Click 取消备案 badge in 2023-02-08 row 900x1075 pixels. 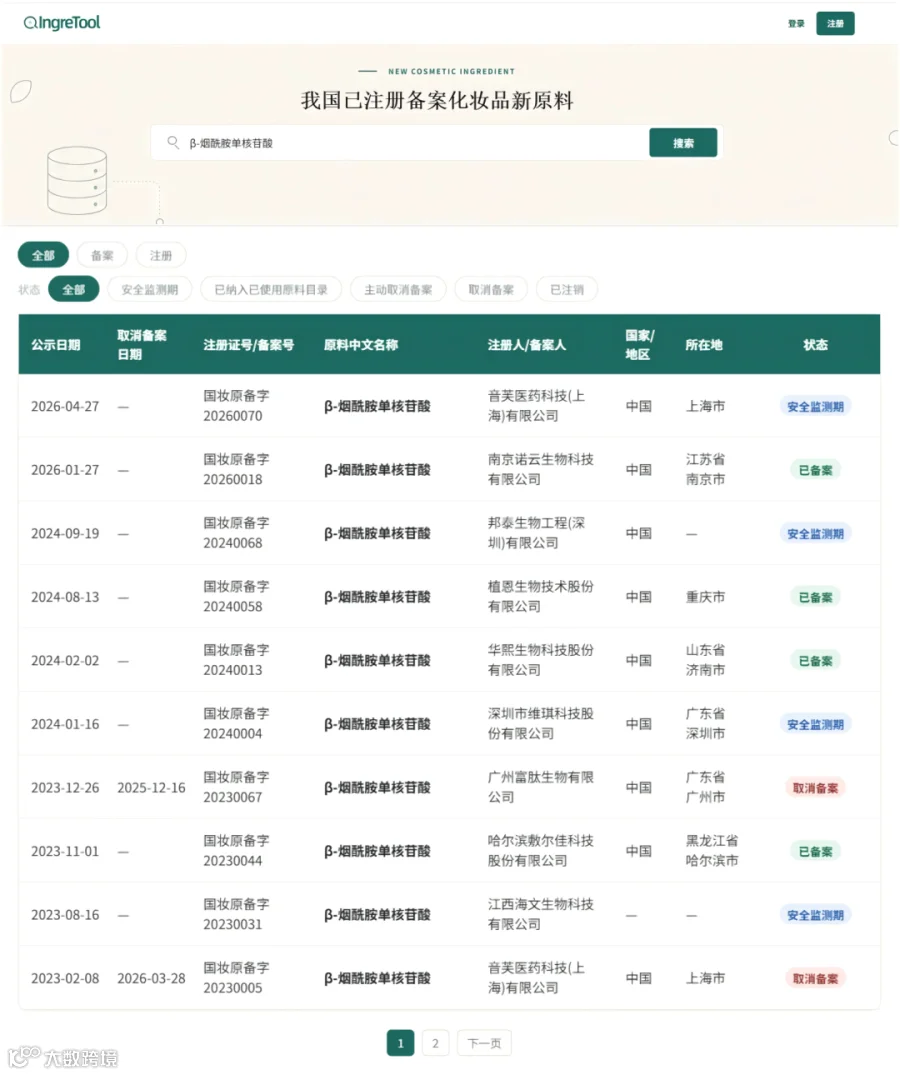pos(815,978)
